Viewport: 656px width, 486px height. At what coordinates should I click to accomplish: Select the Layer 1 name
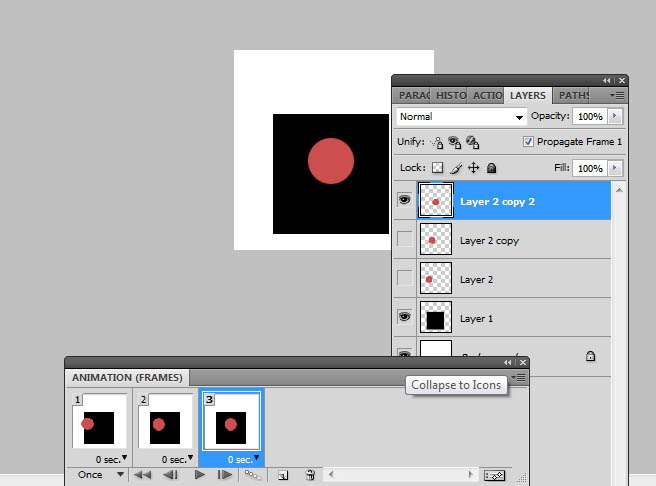tap(477, 319)
